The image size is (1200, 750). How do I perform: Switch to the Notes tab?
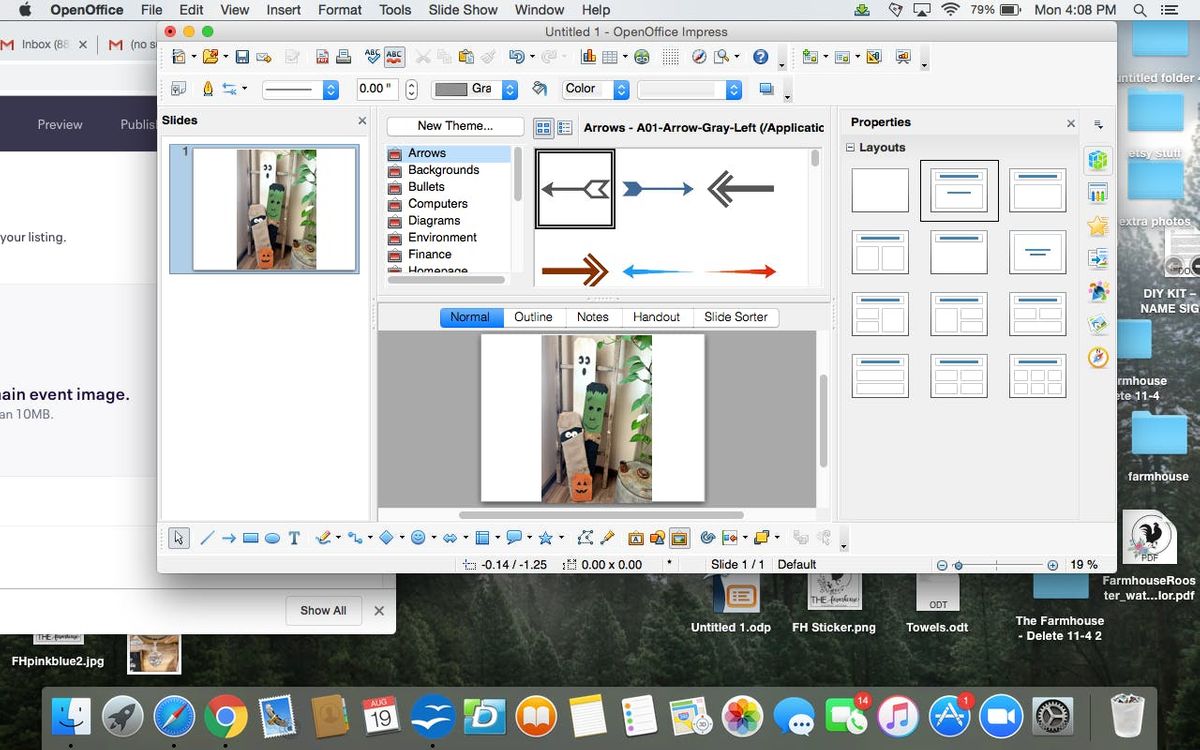[593, 317]
